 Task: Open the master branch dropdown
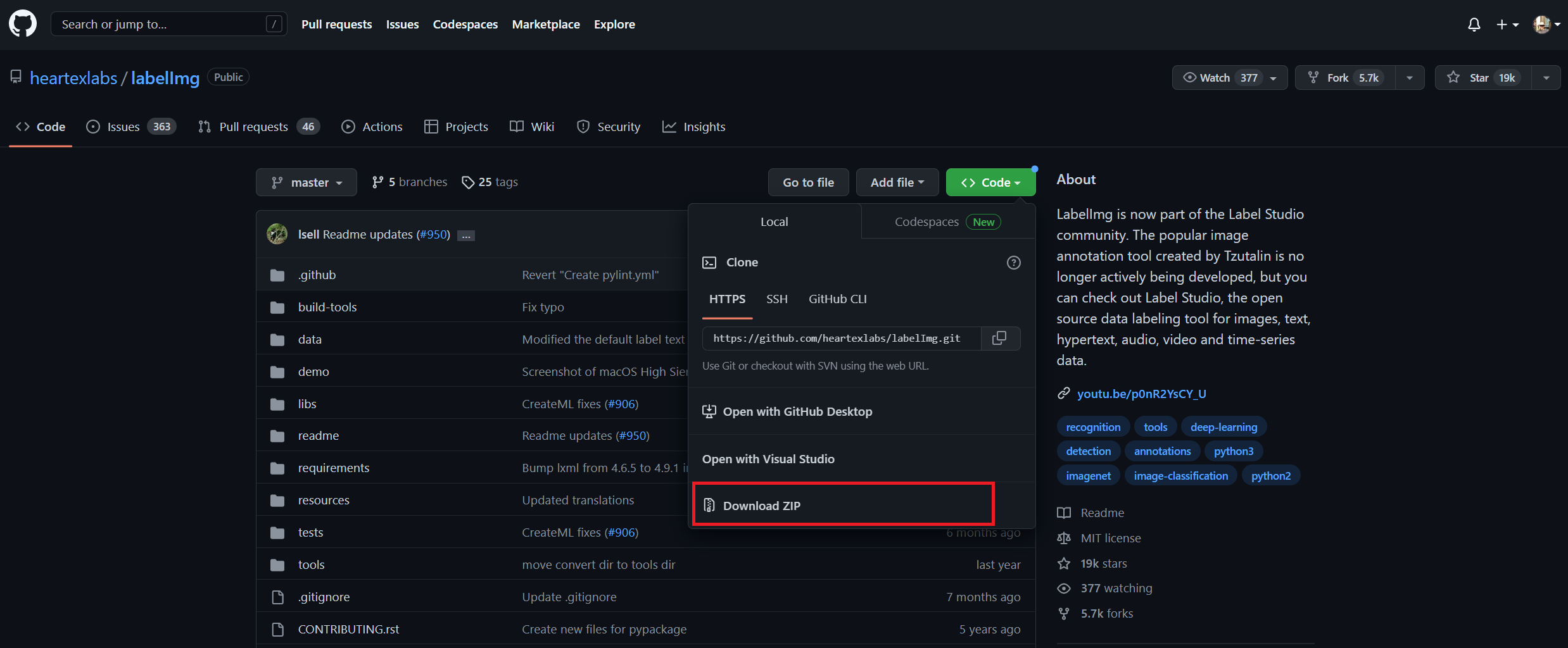coord(307,182)
